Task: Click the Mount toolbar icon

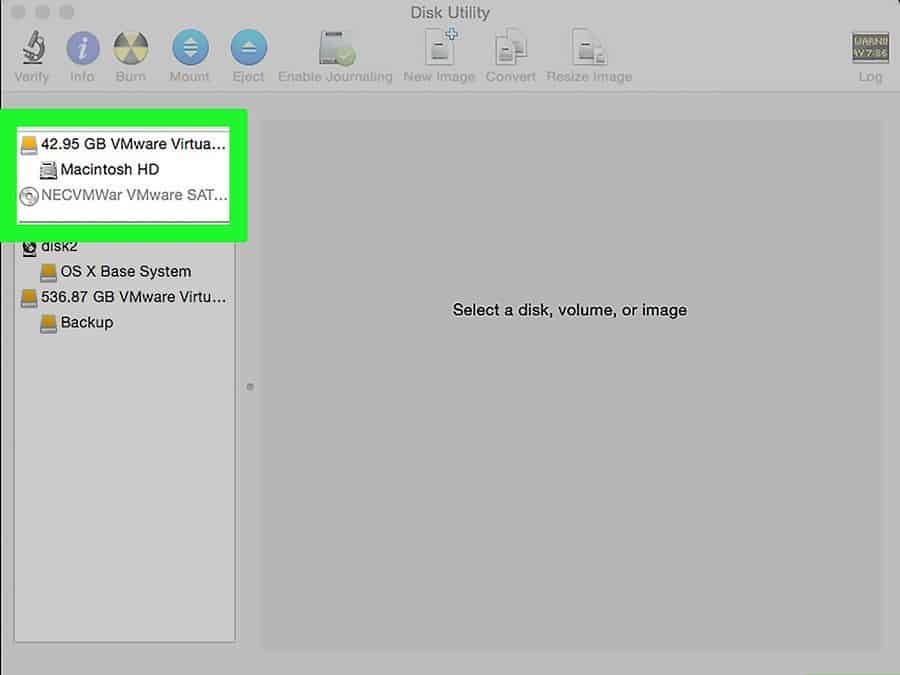Action: click(x=190, y=48)
